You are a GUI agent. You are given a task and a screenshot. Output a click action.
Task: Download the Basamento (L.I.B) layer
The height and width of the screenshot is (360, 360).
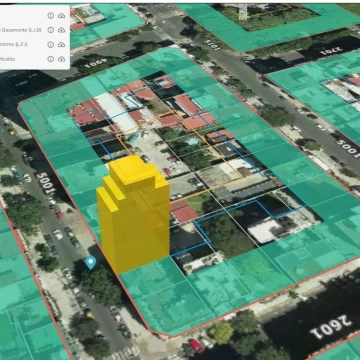click(62, 30)
